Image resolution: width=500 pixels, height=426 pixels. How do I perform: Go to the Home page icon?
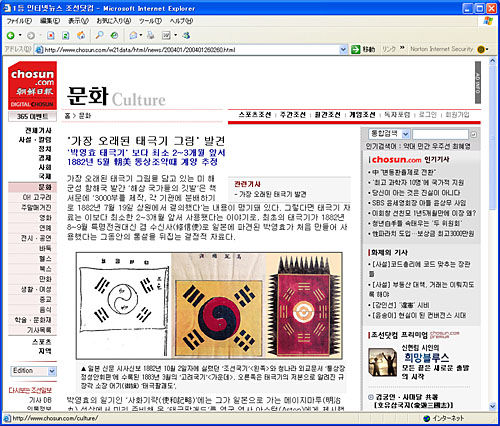coord(81,35)
